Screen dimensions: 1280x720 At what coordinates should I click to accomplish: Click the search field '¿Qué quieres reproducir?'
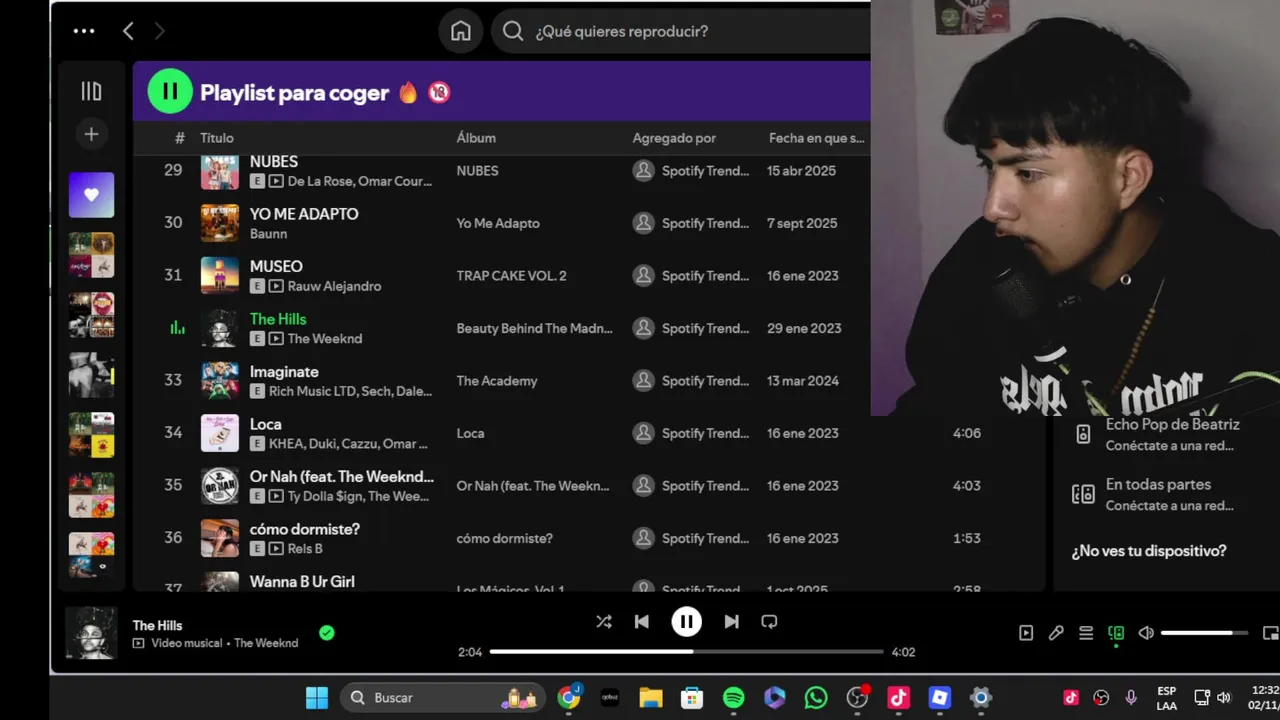tap(680, 31)
